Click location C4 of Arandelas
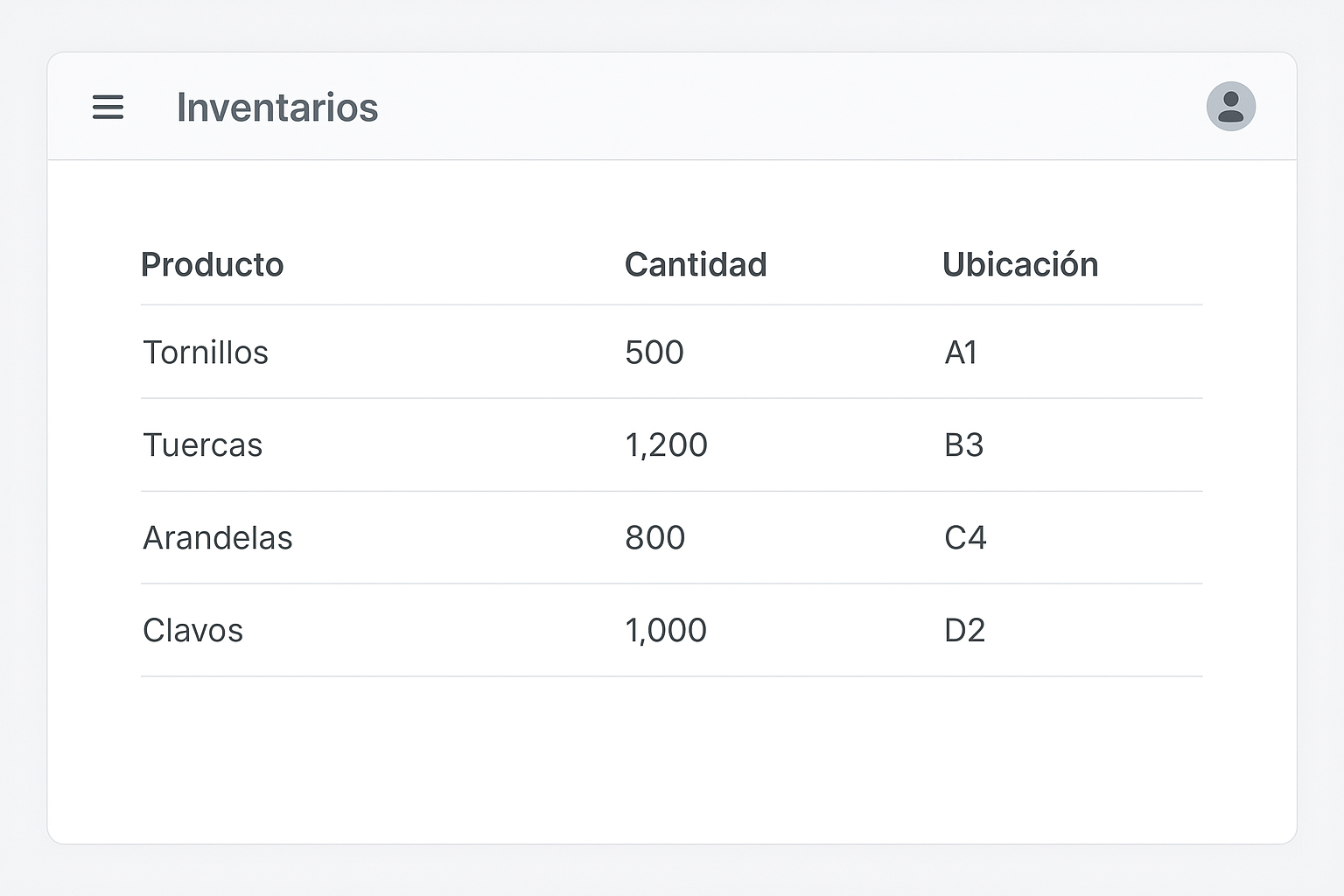The width and height of the screenshot is (1344, 896). [x=965, y=538]
